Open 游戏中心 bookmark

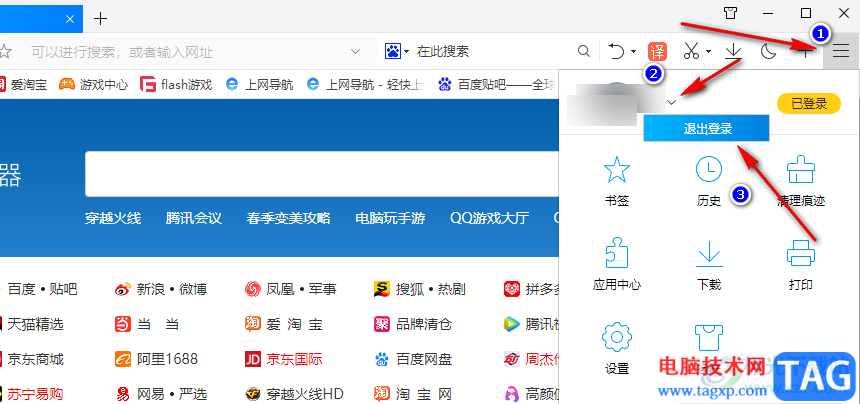pyautogui.click(x=93, y=84)
